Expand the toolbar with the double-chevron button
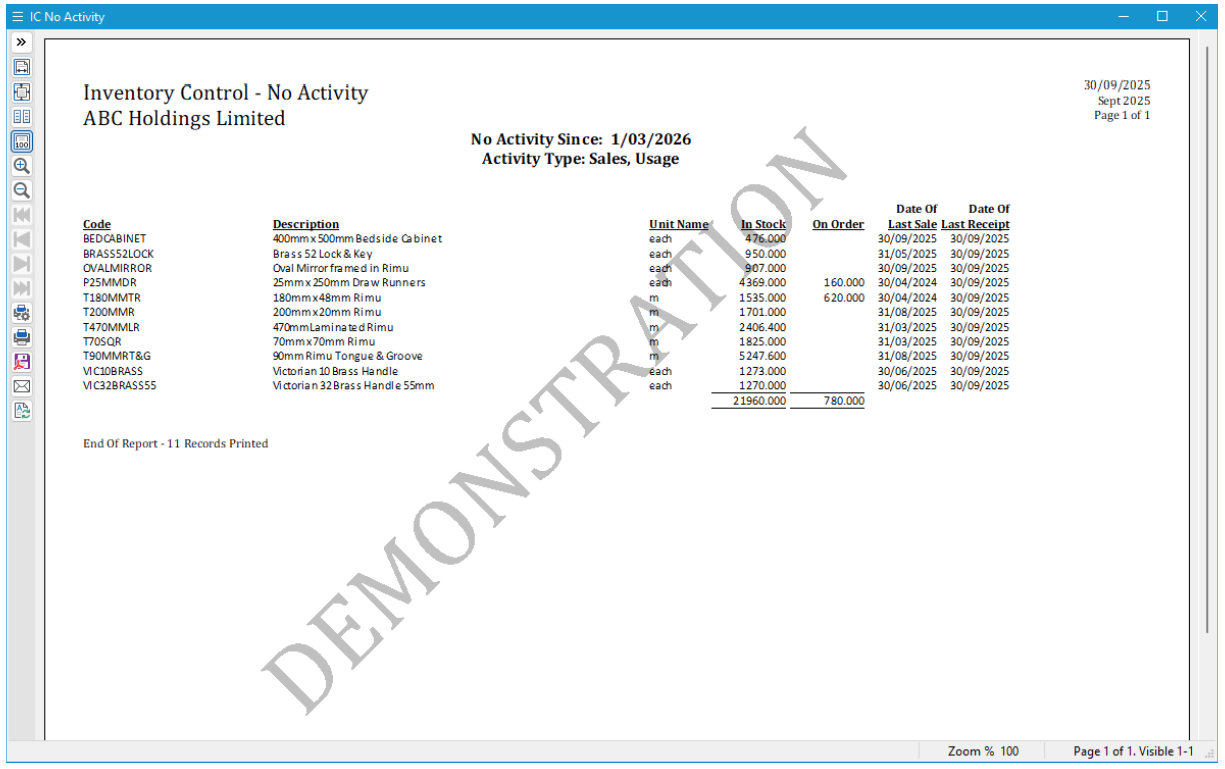This screenshot has height=769, width=1225. [21, 42]
